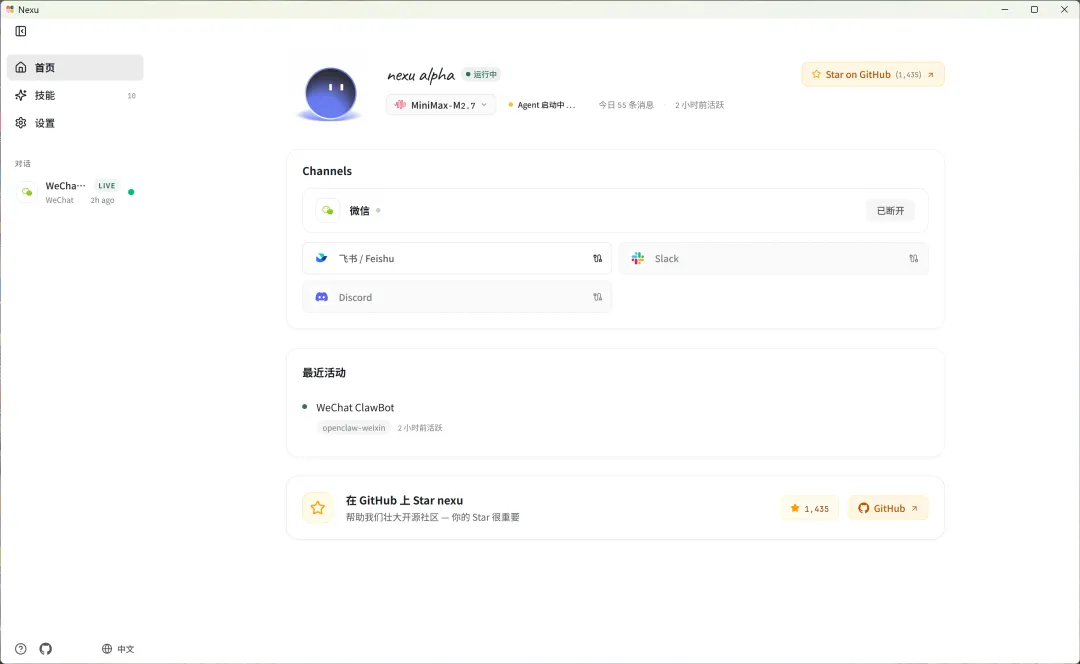
Task: Click the home icon in sidebar
Action: (21, 68)
